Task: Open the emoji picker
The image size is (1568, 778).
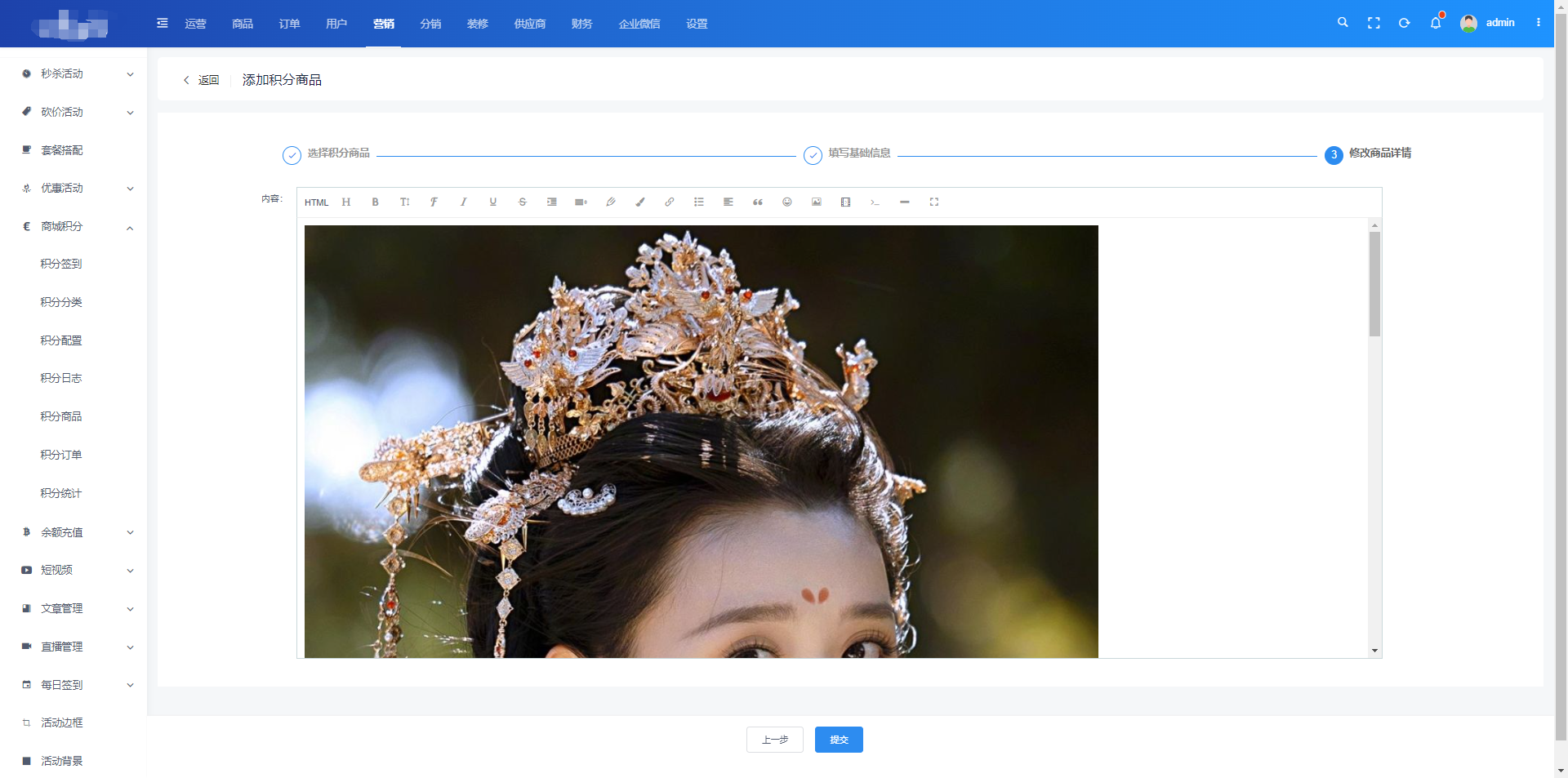Action: tap(787, 202)
